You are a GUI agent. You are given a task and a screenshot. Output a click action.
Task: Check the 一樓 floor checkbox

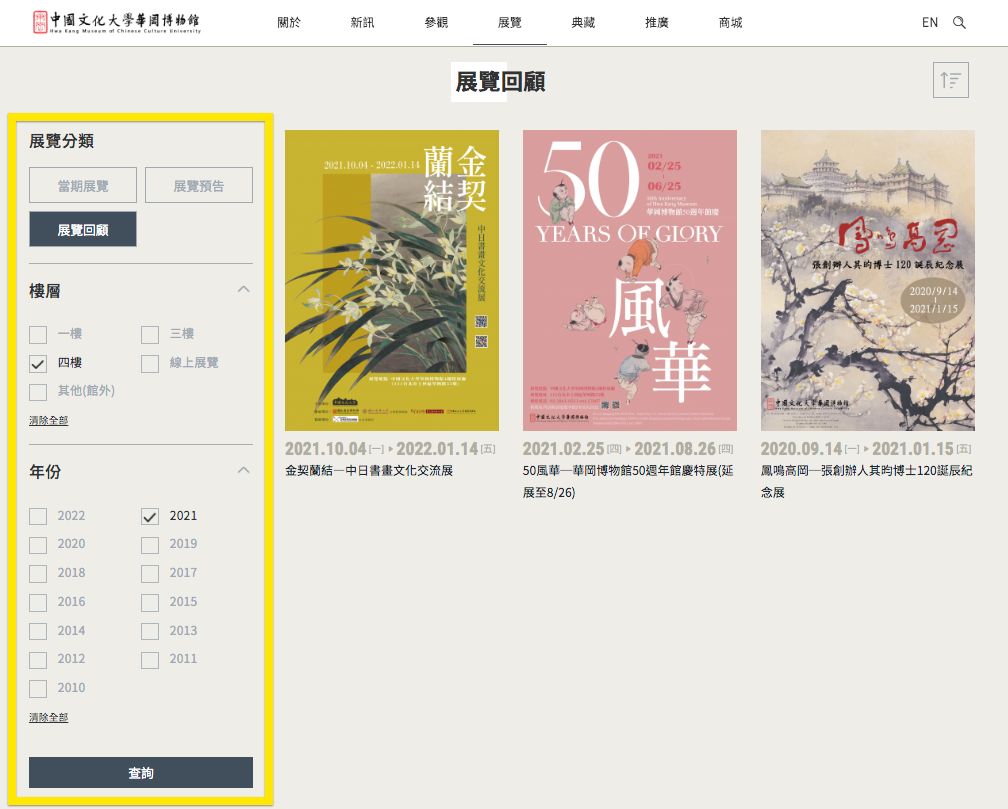[38, 334]
